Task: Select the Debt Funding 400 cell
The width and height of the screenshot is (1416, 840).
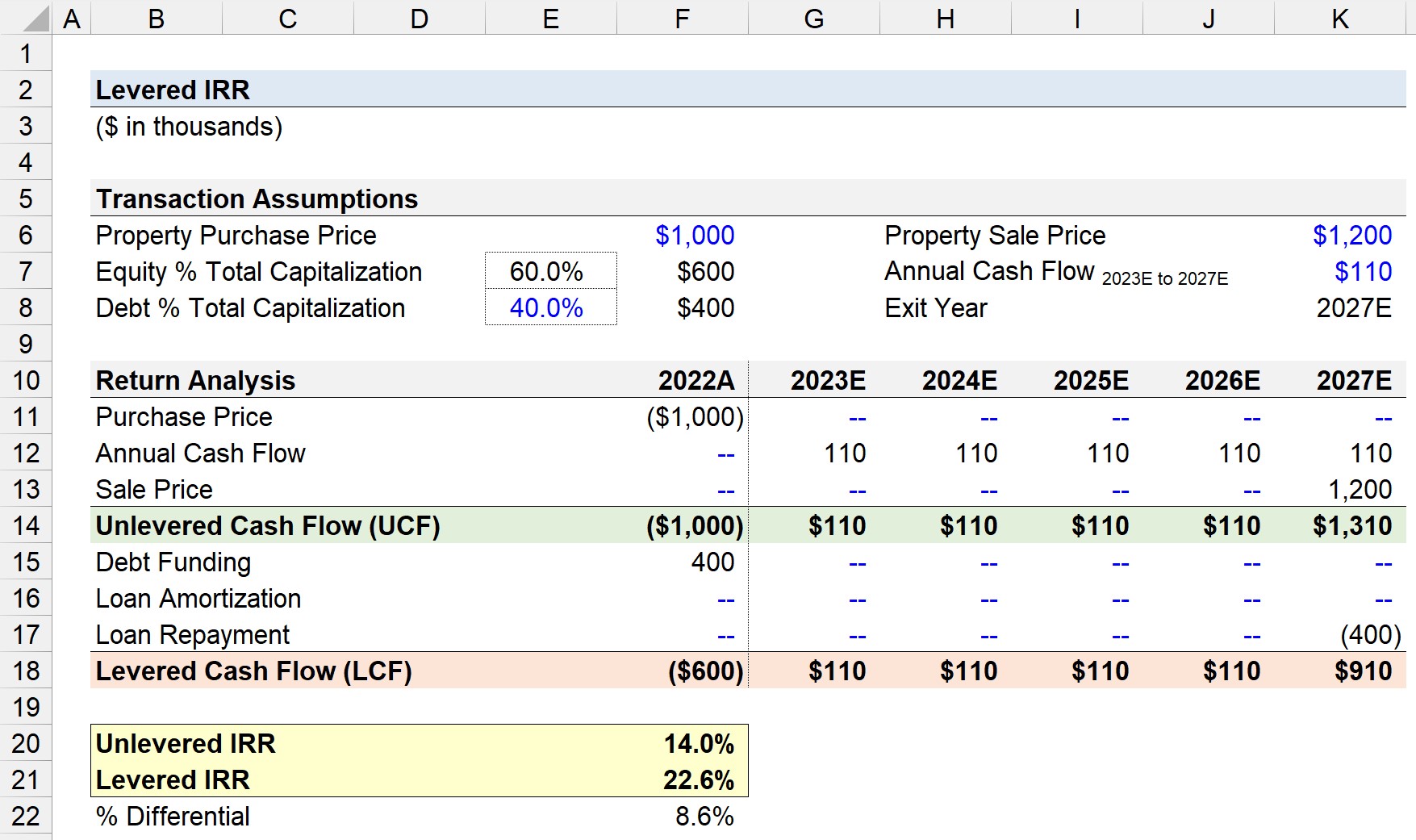Action: 683,562
